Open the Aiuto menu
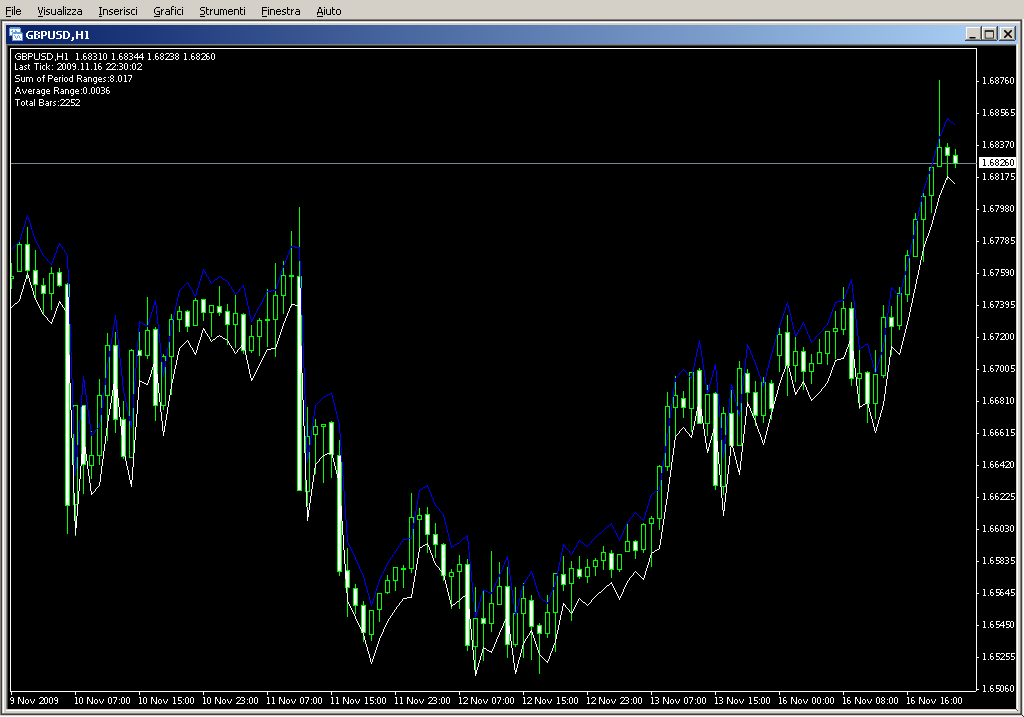The height and width of the screenshot is (717, 1024). 328,11
